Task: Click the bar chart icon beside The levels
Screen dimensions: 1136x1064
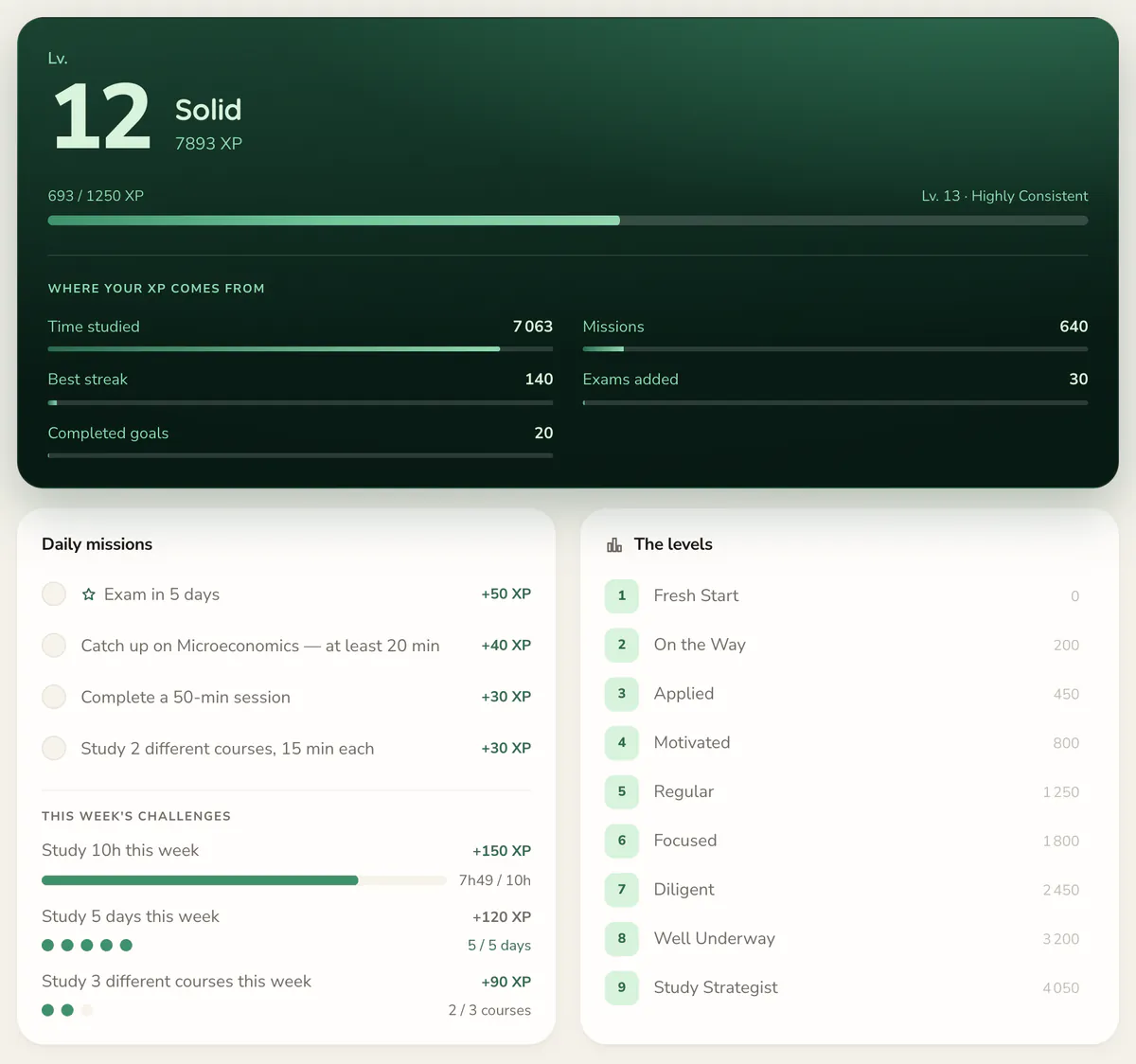Action: (x=614, y=544)
